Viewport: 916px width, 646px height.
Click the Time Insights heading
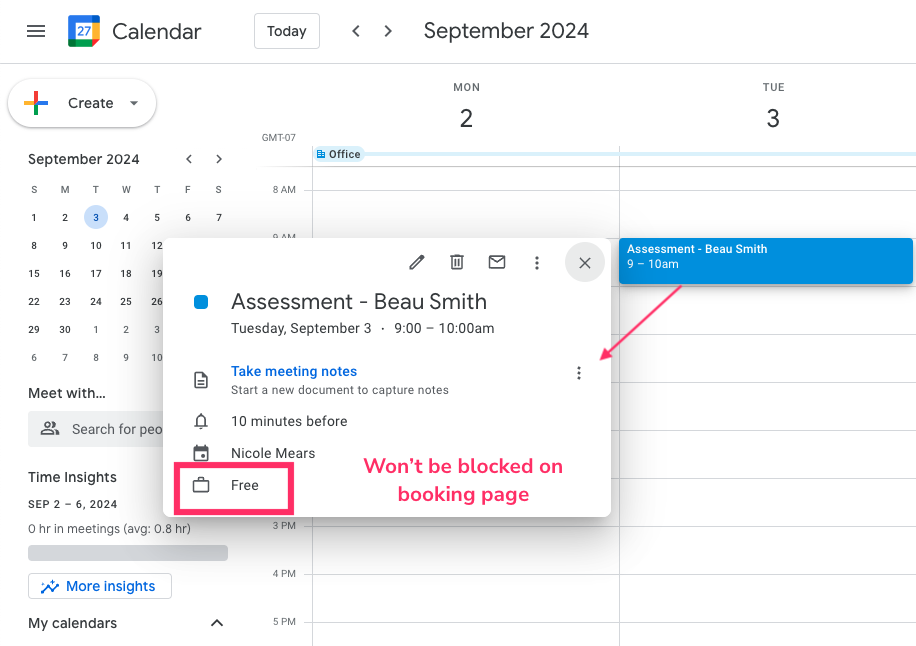click(72, 477)
